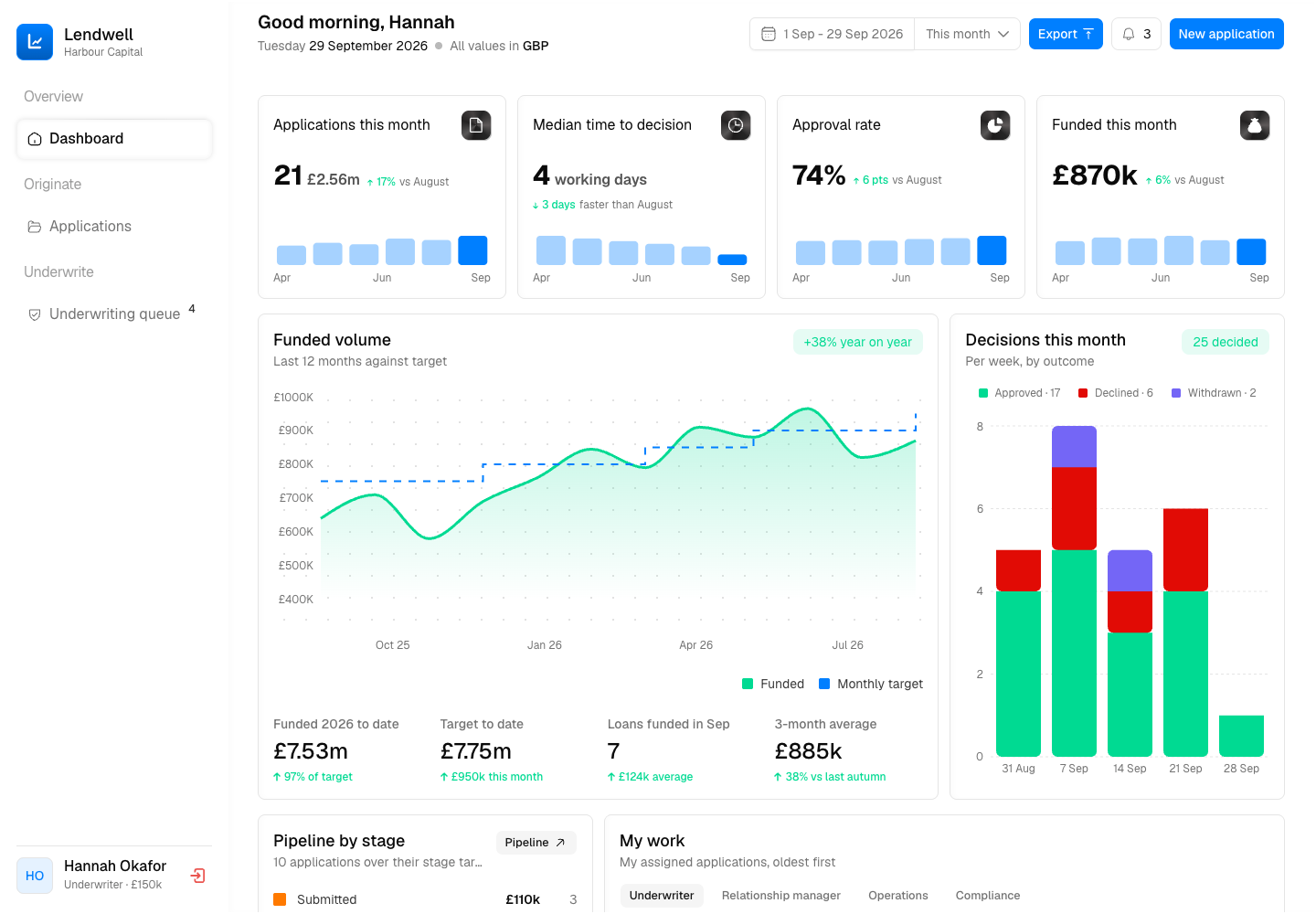Click the 28 Sep bar in Decisions chart
The image size is (1316, 914).
pos(1241,736)
